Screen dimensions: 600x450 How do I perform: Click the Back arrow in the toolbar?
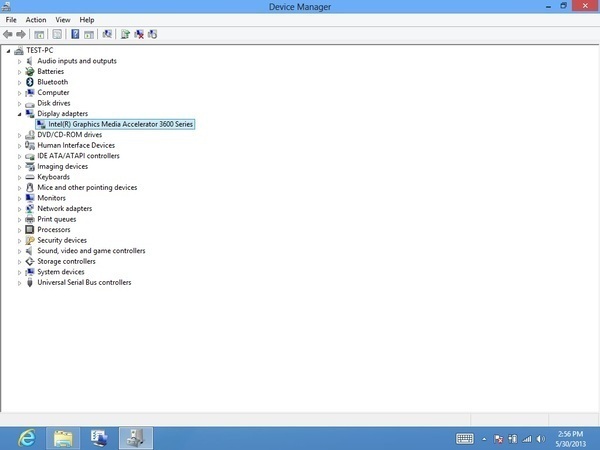pos(9,34)
